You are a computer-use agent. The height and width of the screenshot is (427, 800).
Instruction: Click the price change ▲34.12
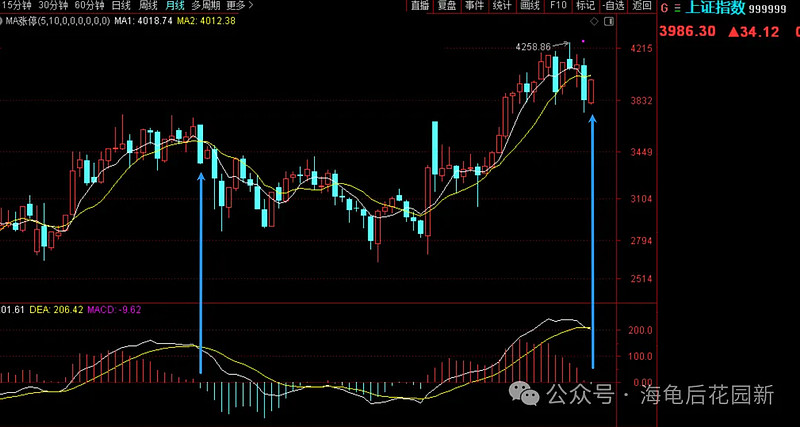pyautogui.click(x=753, y=32)
